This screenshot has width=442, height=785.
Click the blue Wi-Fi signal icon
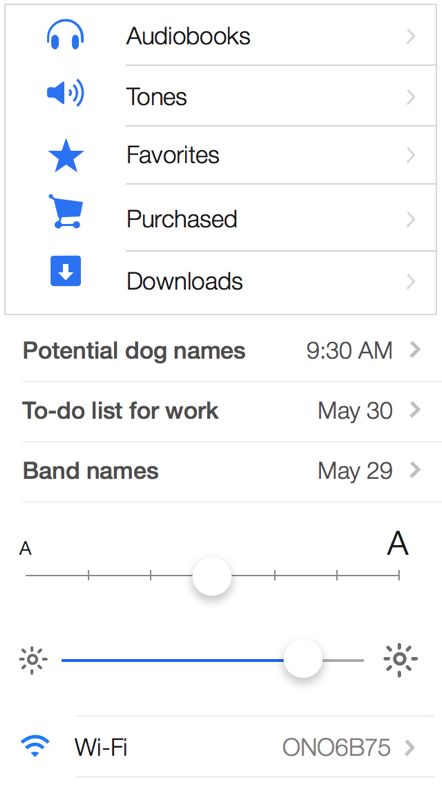click(x=35, y=746)
